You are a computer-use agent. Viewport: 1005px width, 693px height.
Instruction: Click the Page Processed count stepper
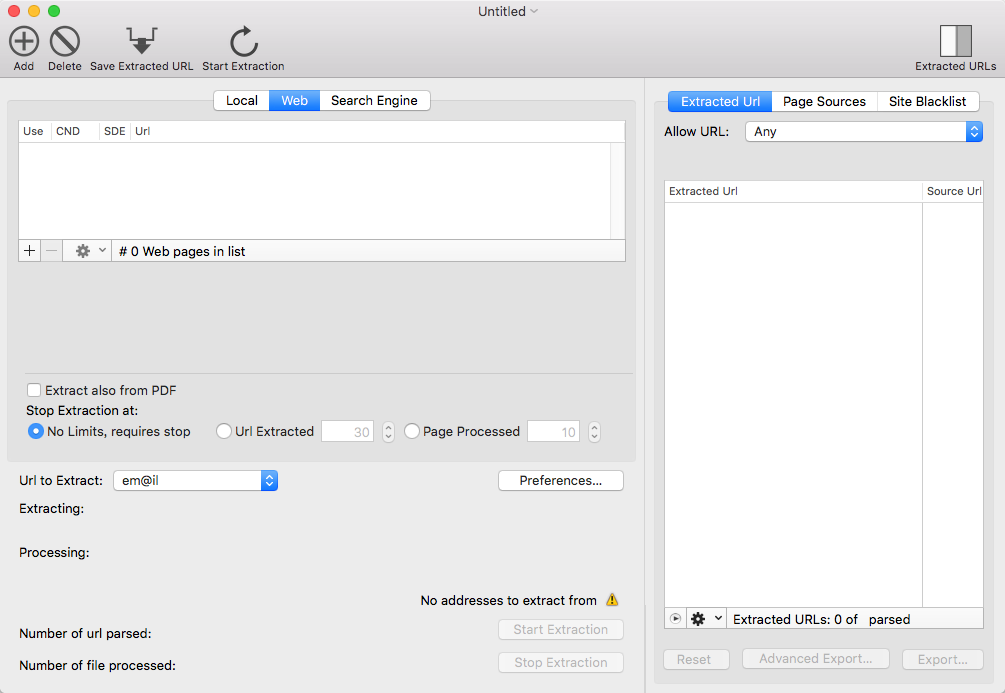594,431
